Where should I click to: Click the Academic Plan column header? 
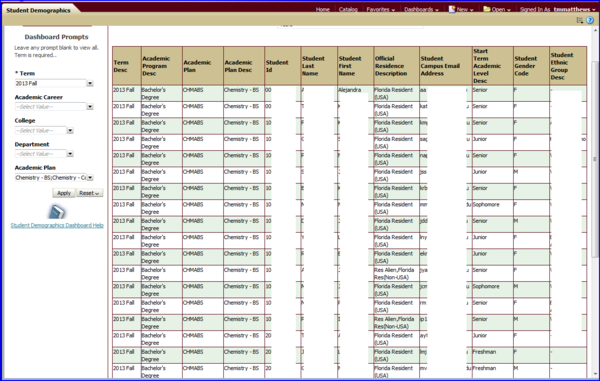(203, 66)
